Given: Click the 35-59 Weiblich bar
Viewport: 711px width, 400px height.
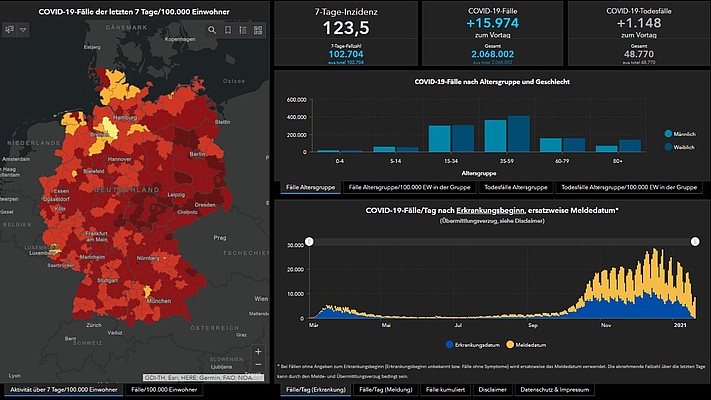Looking at the screenshot, I should [519, 134].
